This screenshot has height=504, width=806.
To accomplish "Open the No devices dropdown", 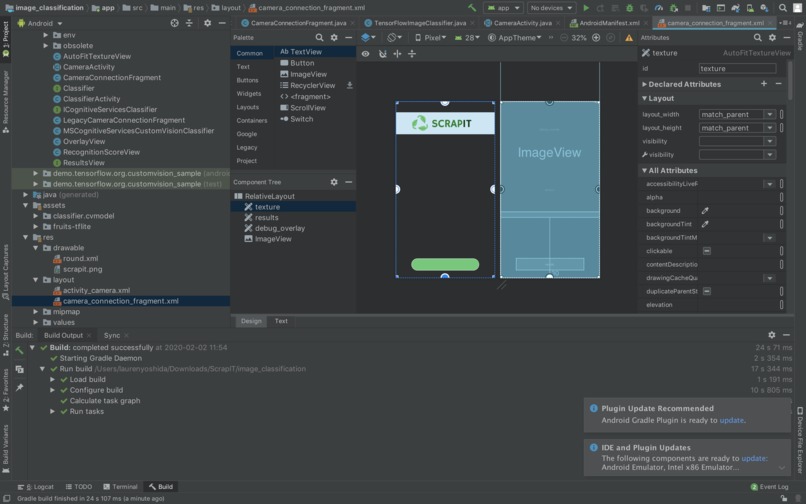I will click(552, 8).
